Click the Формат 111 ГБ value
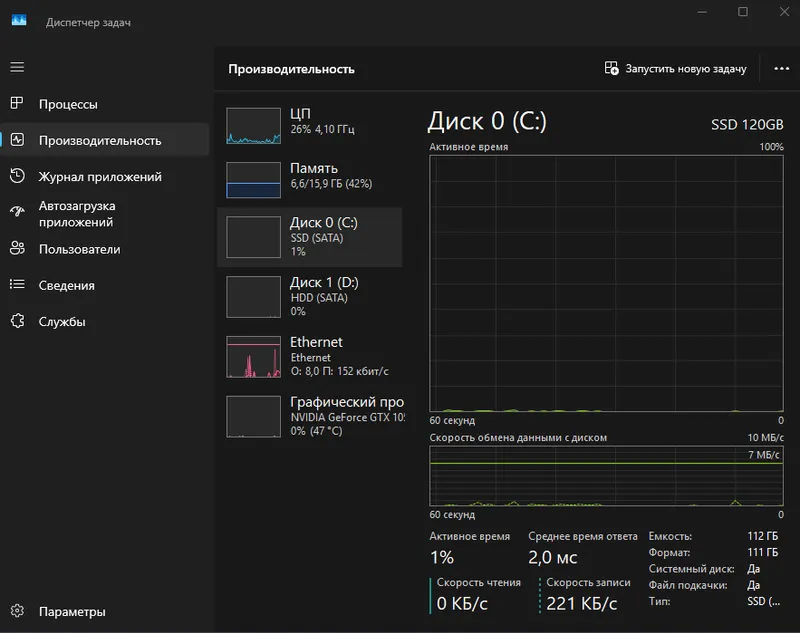 point(763,552)
